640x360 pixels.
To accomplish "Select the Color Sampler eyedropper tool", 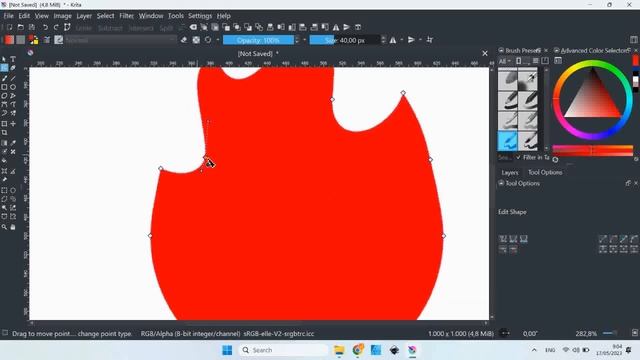I will pyautogui.click(x=13, y=142).
